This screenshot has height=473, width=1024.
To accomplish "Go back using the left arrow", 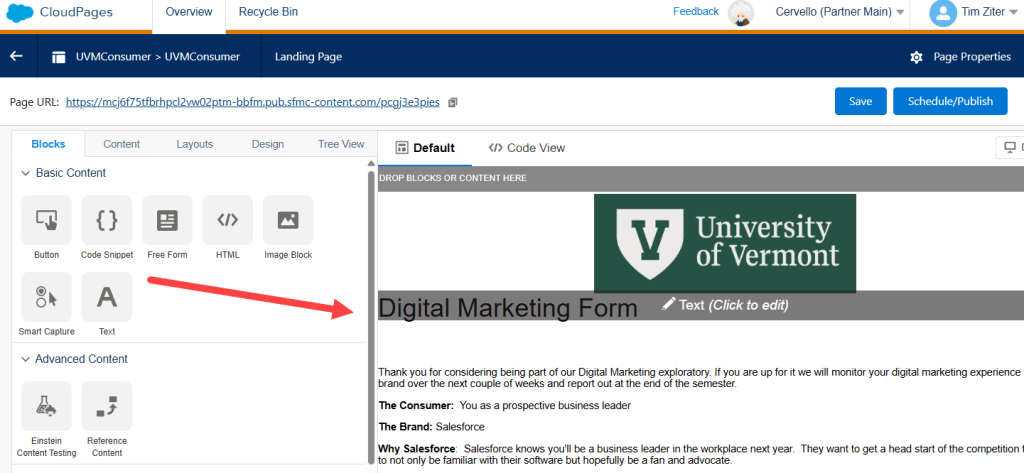I will click(x=16, y=56).
